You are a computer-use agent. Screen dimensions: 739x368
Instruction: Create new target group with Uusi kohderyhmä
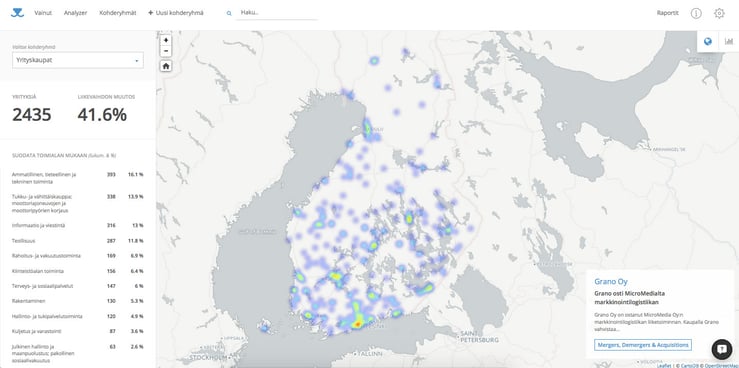tap(176, 13)
